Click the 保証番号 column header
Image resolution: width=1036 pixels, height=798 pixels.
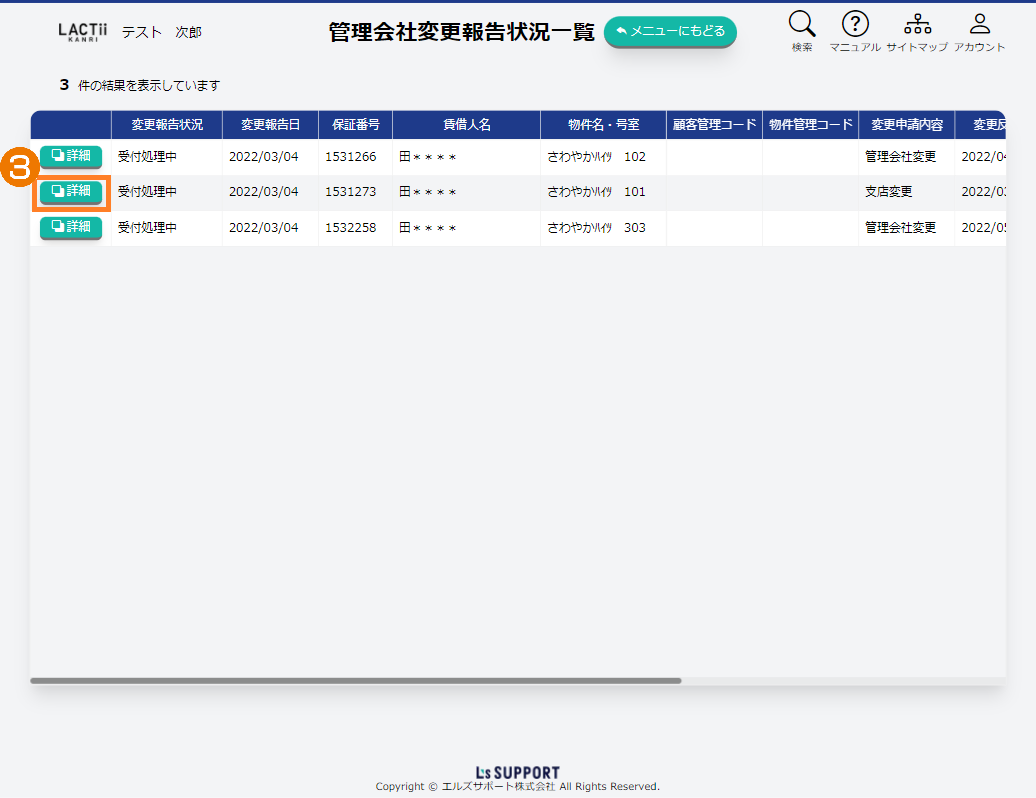pyautogui.click(x=355, y=125)
